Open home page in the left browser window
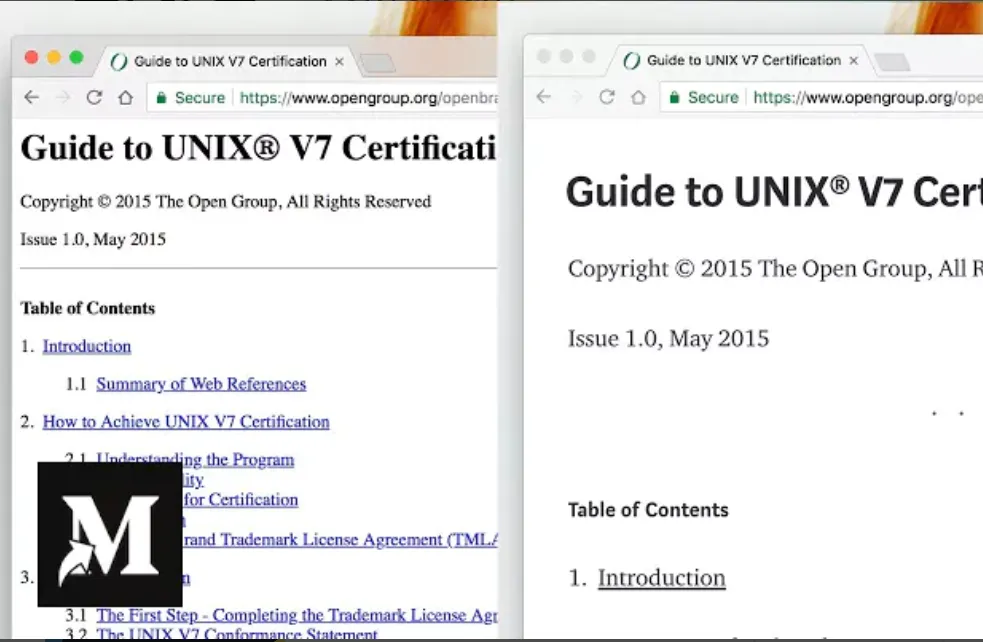983x642 pixels. click(126, 97)
